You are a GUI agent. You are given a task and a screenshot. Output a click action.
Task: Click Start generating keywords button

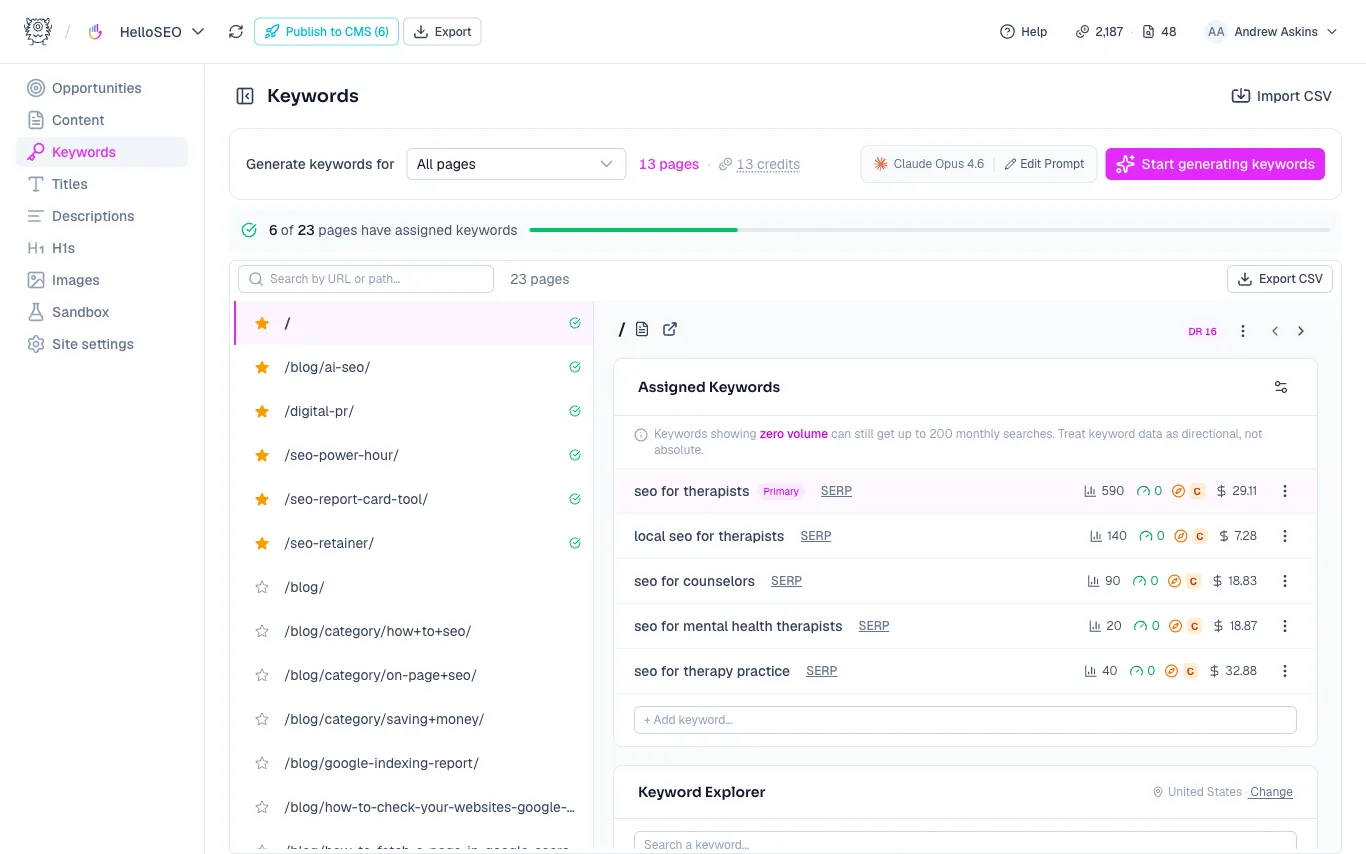pos(1215,164)
